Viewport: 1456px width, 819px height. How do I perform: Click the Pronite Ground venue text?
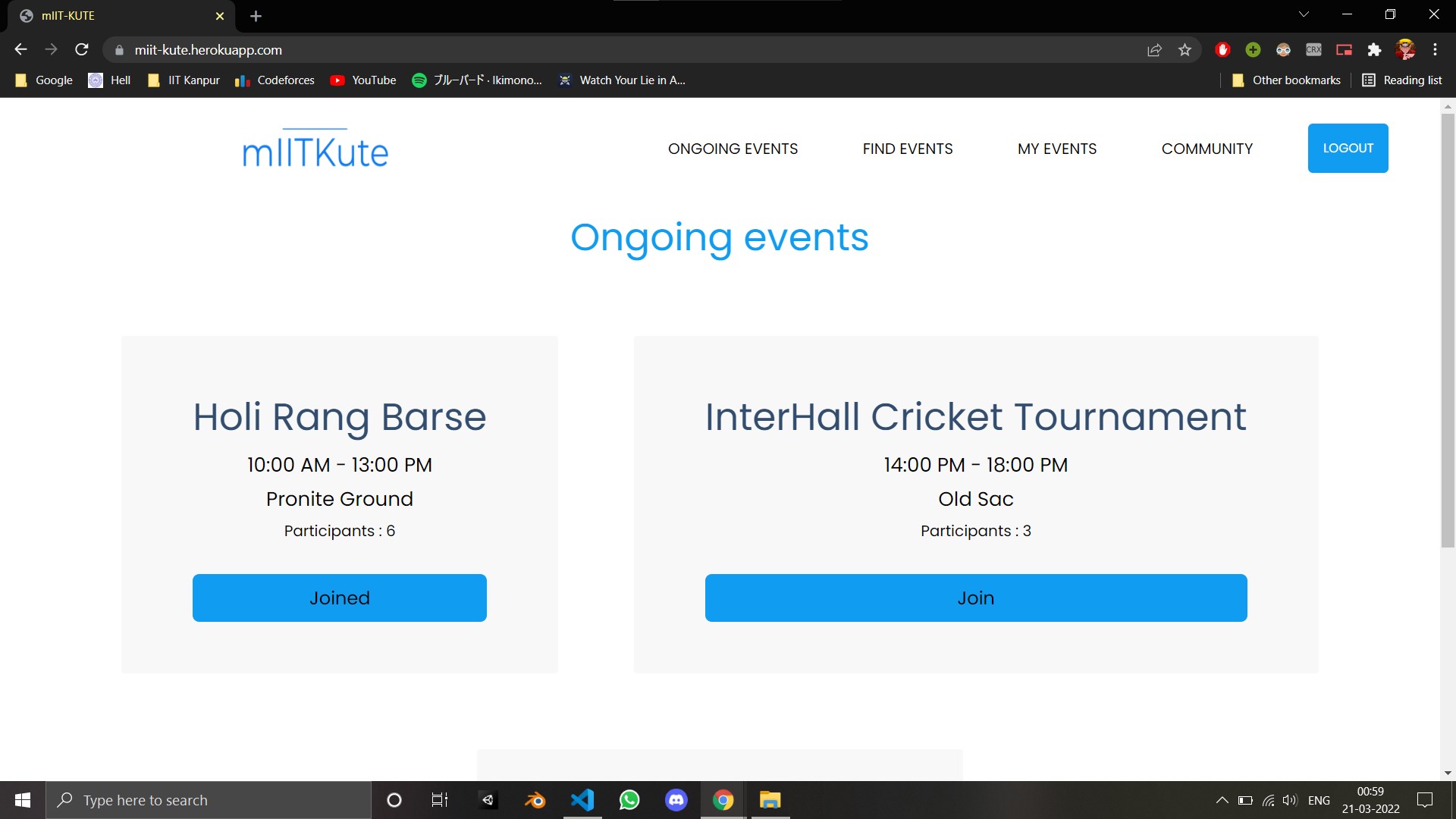pos(340,499)
